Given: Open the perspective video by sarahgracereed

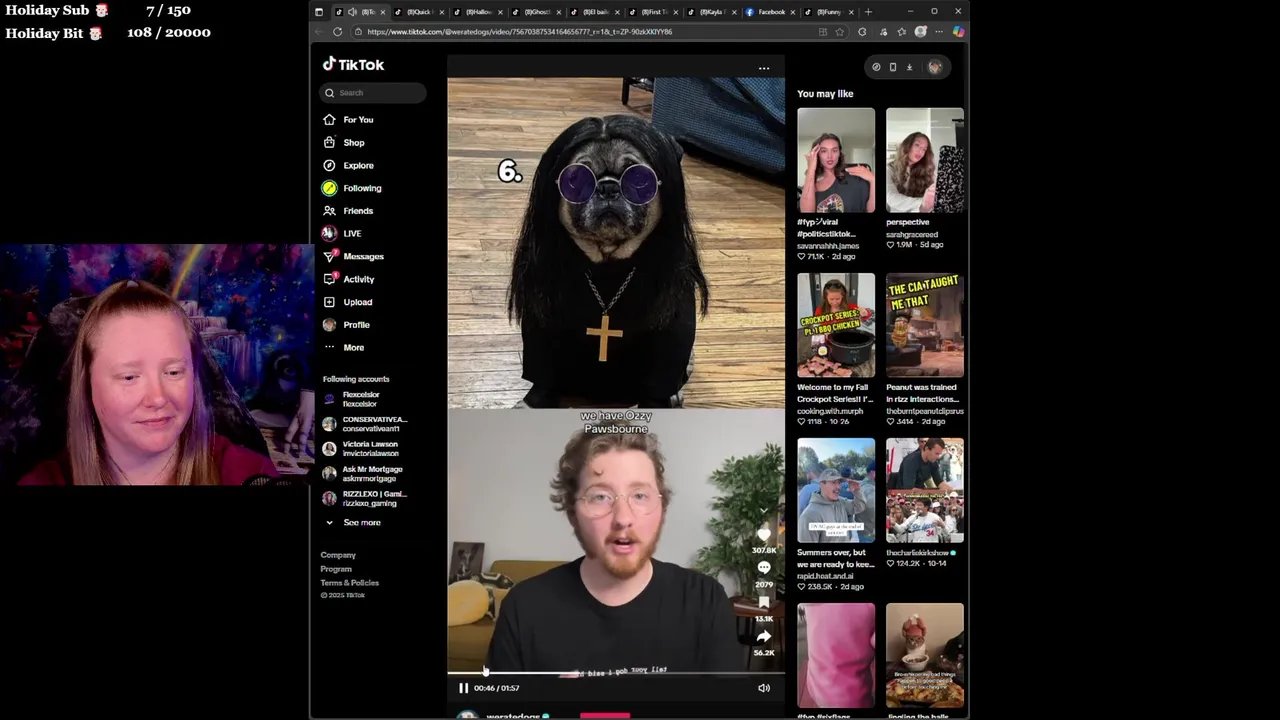Looking at the screenshot, I should click(x=925, y=160).
